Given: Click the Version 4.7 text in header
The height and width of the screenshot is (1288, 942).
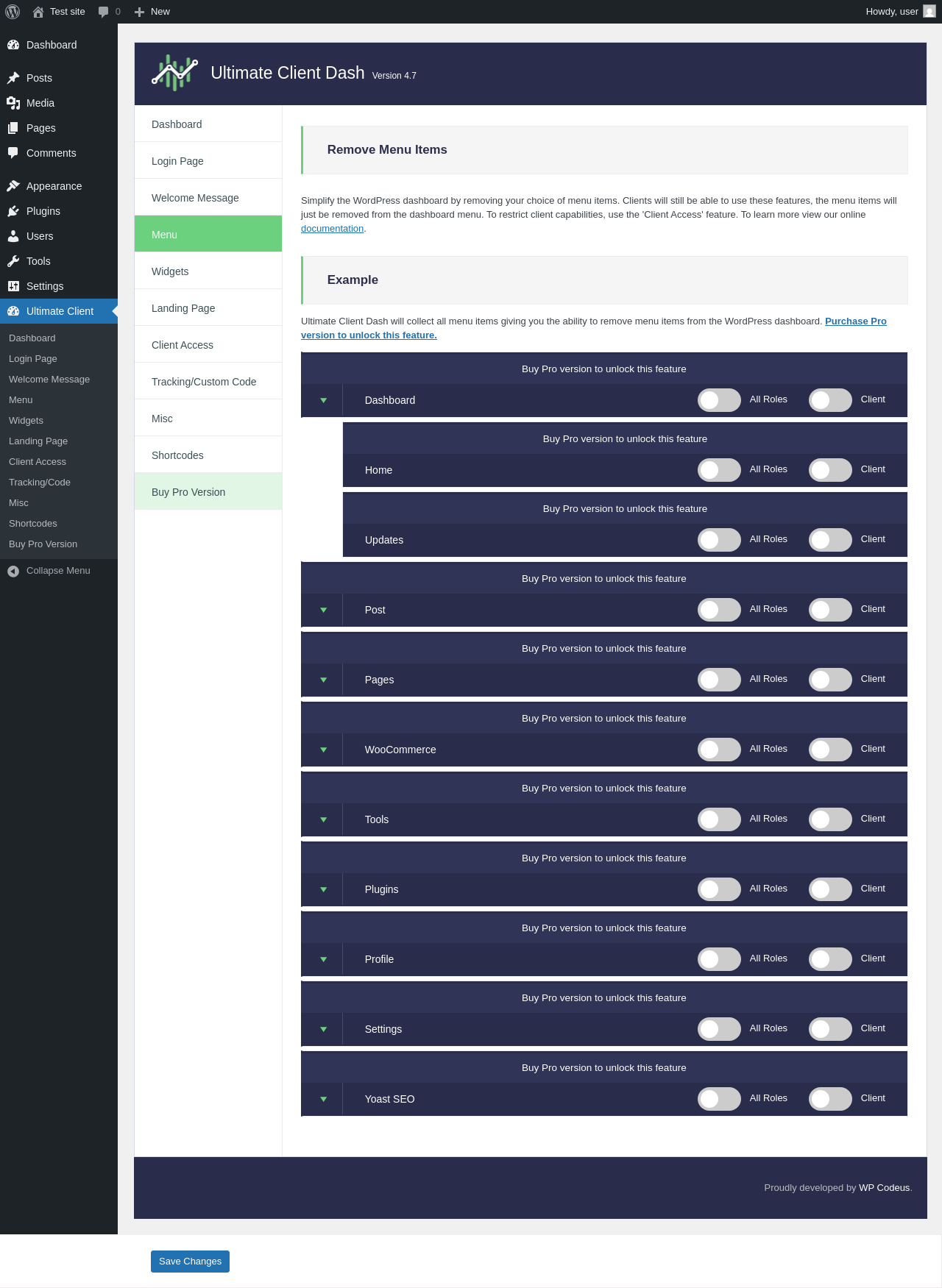Looking at the screenshot, I should point(394,76).
